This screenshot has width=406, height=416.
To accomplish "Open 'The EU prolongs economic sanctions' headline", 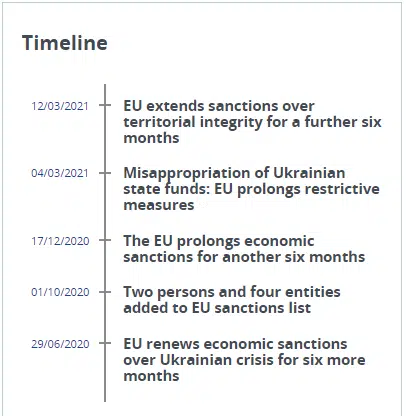I will (x=244, y=249).
